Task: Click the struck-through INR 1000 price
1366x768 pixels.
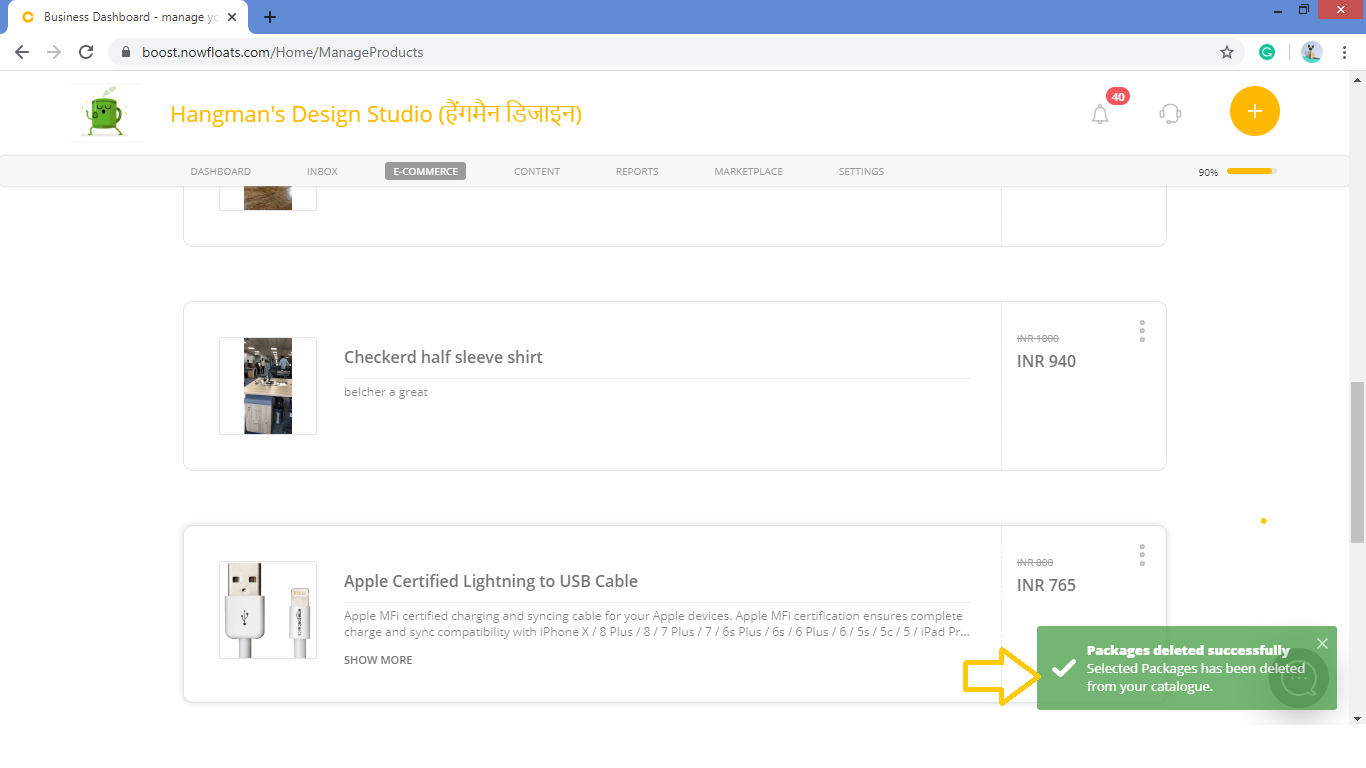Action: pos(1038,339)
